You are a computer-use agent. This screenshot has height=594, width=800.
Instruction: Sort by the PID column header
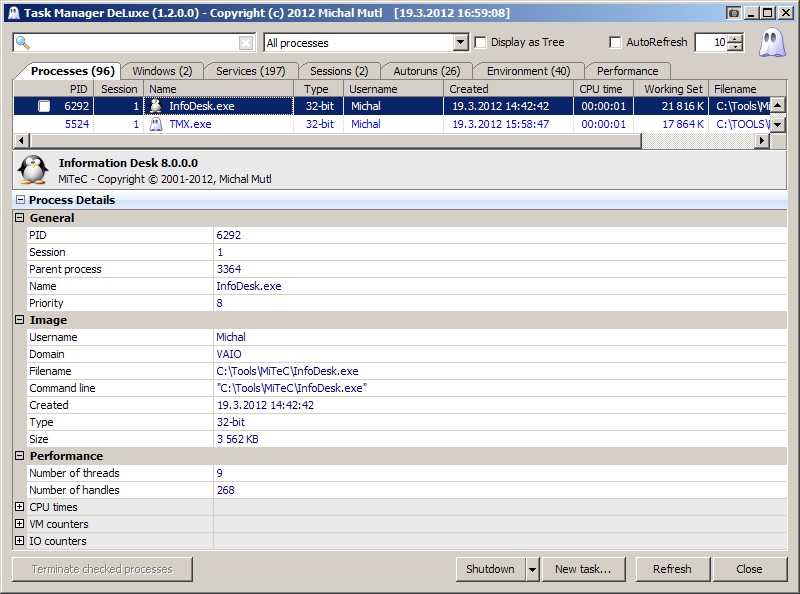click(54, 89)
